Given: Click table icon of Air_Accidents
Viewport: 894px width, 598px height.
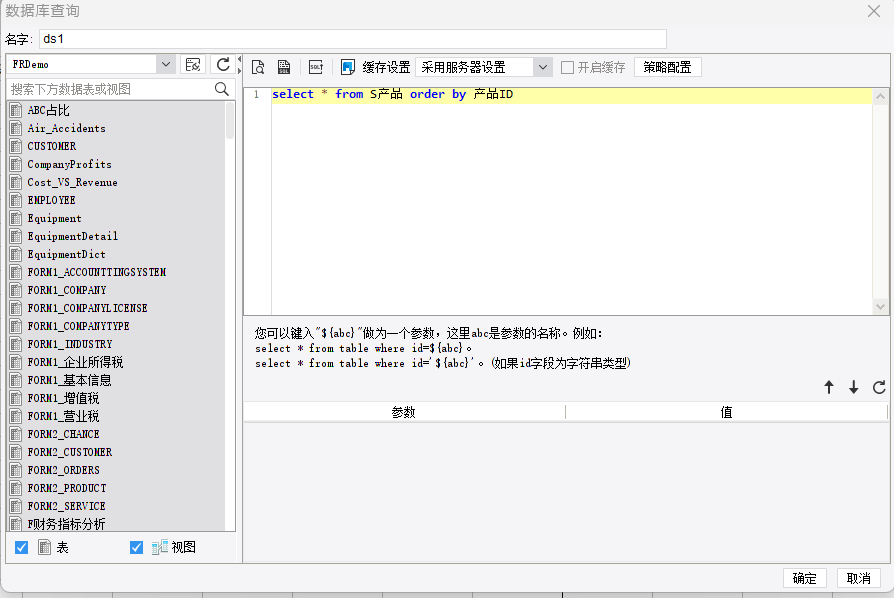Looking at the screenshot, I should click(x=16, y=128).
